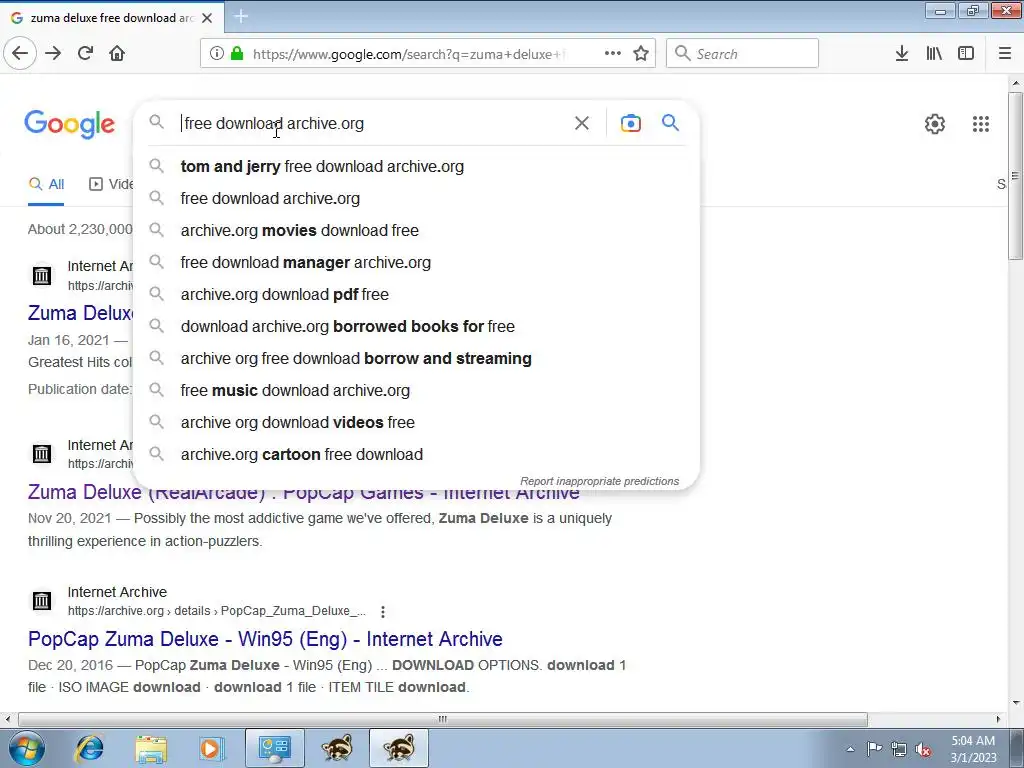Choose suggestion borrow and streaming
Image resolution: width=1024 pixels, height=768 pixels.
(416, 359)
